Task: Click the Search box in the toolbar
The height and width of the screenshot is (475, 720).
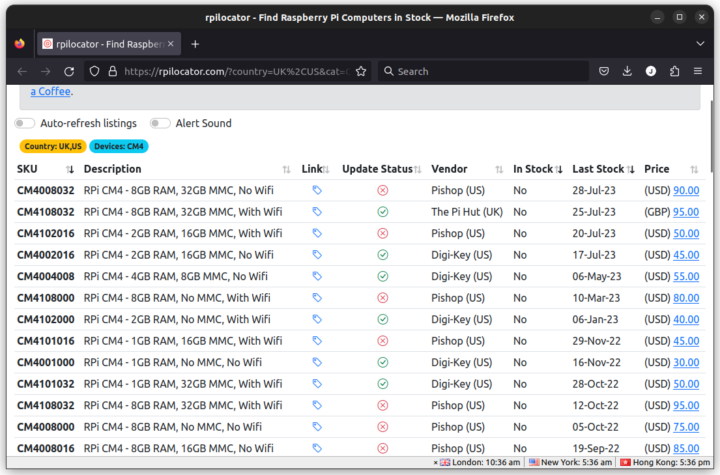Action: click(x=483, y=71)
